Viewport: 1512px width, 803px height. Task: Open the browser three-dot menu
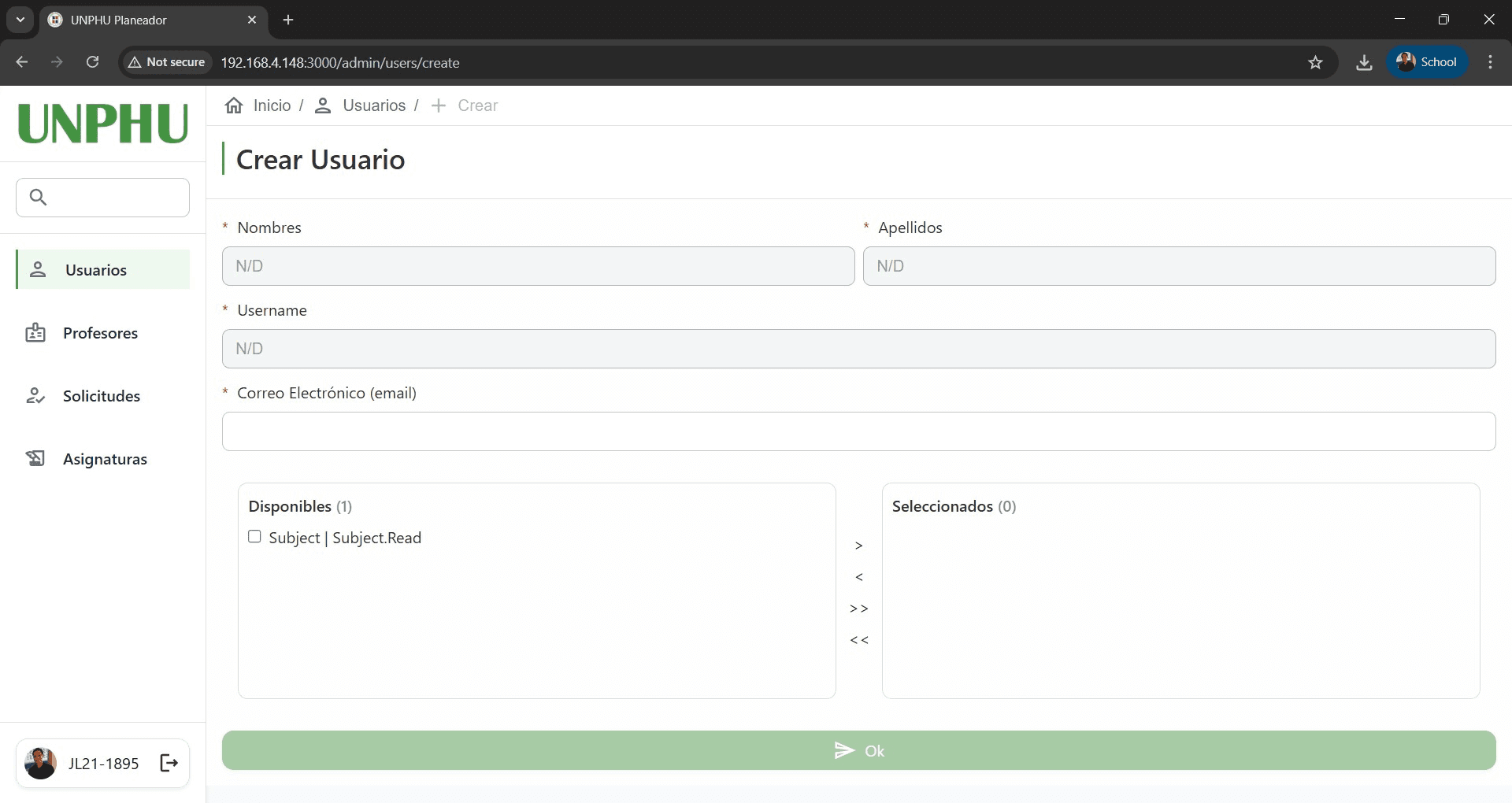1490,62
